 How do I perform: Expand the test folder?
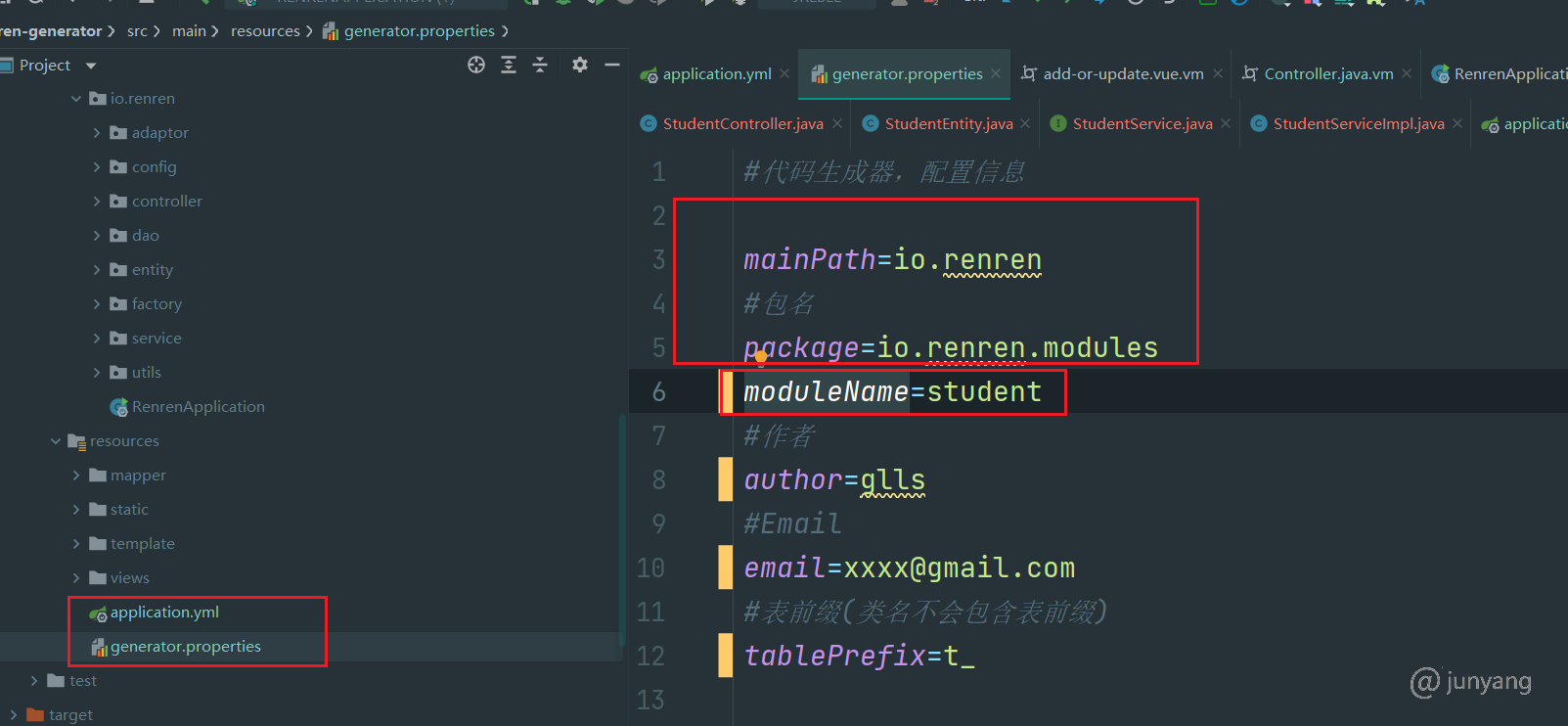34,681
